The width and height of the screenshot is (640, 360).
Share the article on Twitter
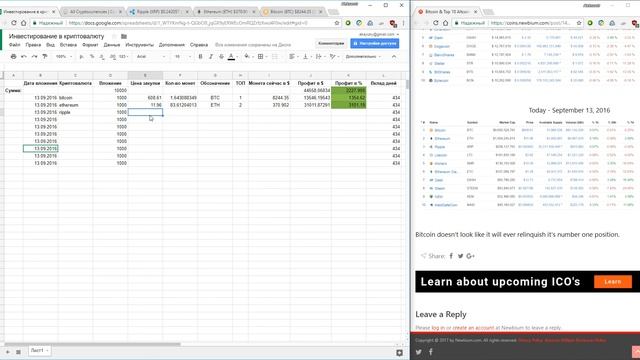coord(460,256)
